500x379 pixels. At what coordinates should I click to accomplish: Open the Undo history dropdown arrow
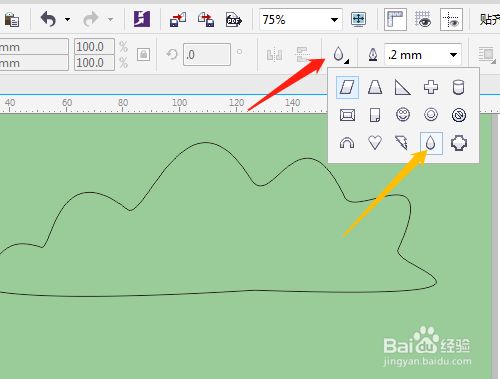click(67, 20)
